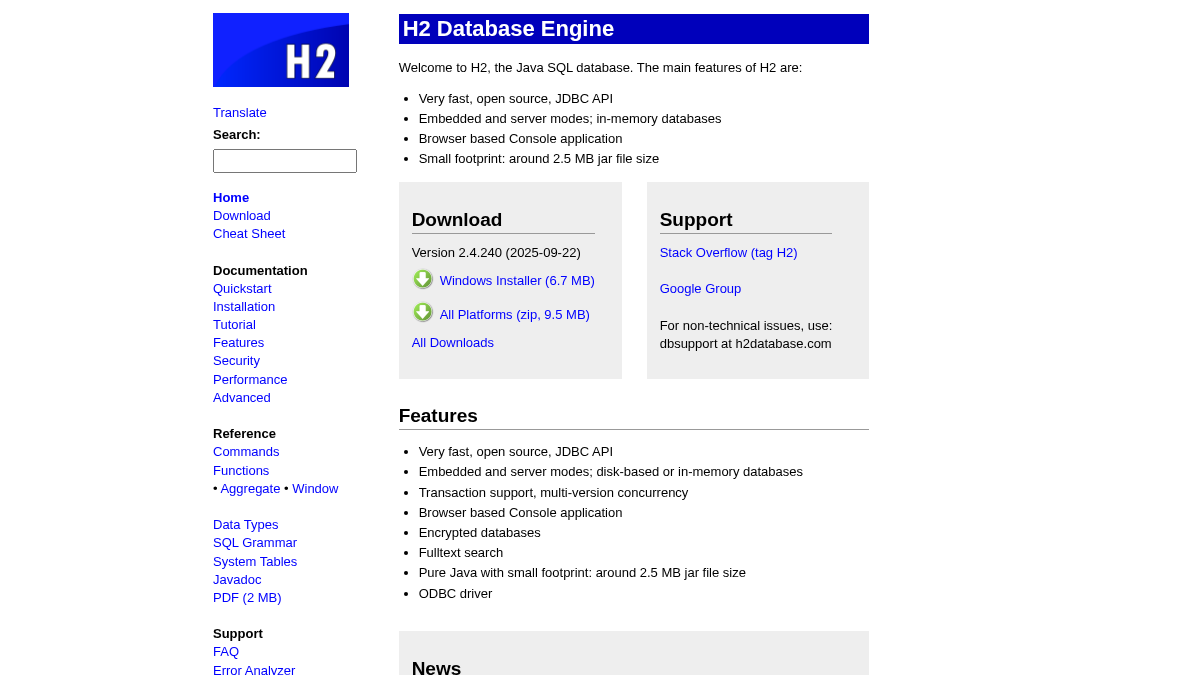Click Transaction support, multi-version concurrency text
This screenshot has width=1200, height=675.
pyautogui.click(x=554, y=493)
